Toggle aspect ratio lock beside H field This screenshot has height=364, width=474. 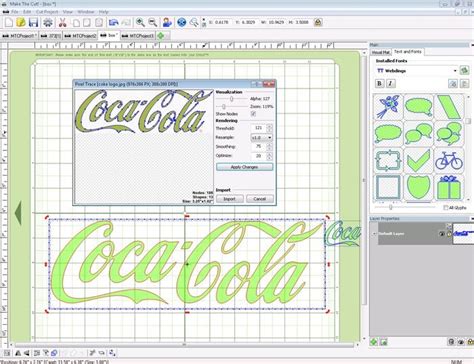318,22
